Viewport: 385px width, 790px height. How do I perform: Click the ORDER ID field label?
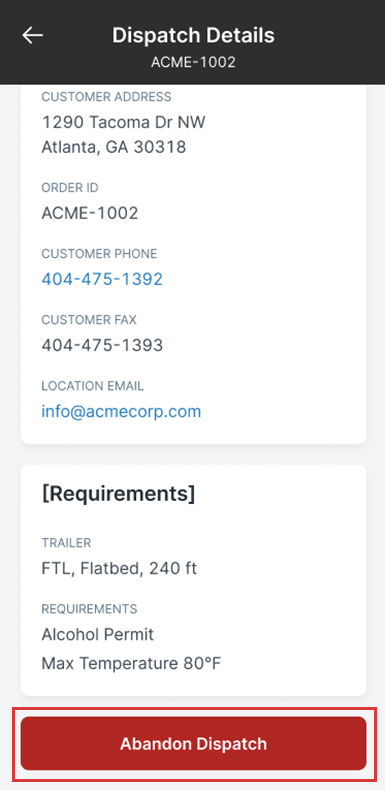(x=70, y=187)
